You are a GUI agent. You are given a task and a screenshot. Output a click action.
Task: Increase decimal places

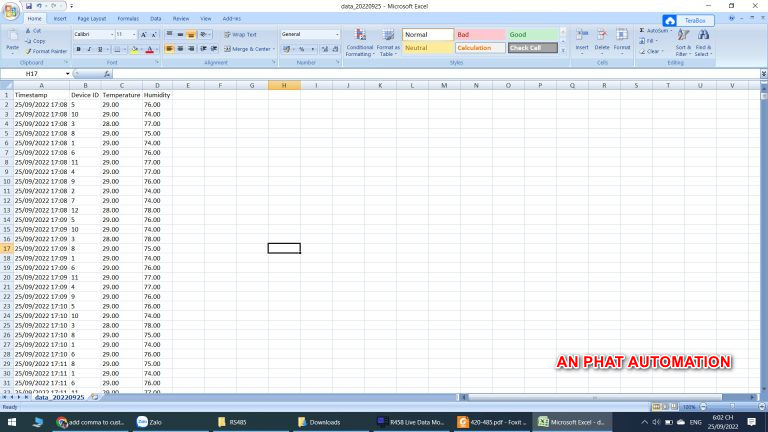[325, 49]
